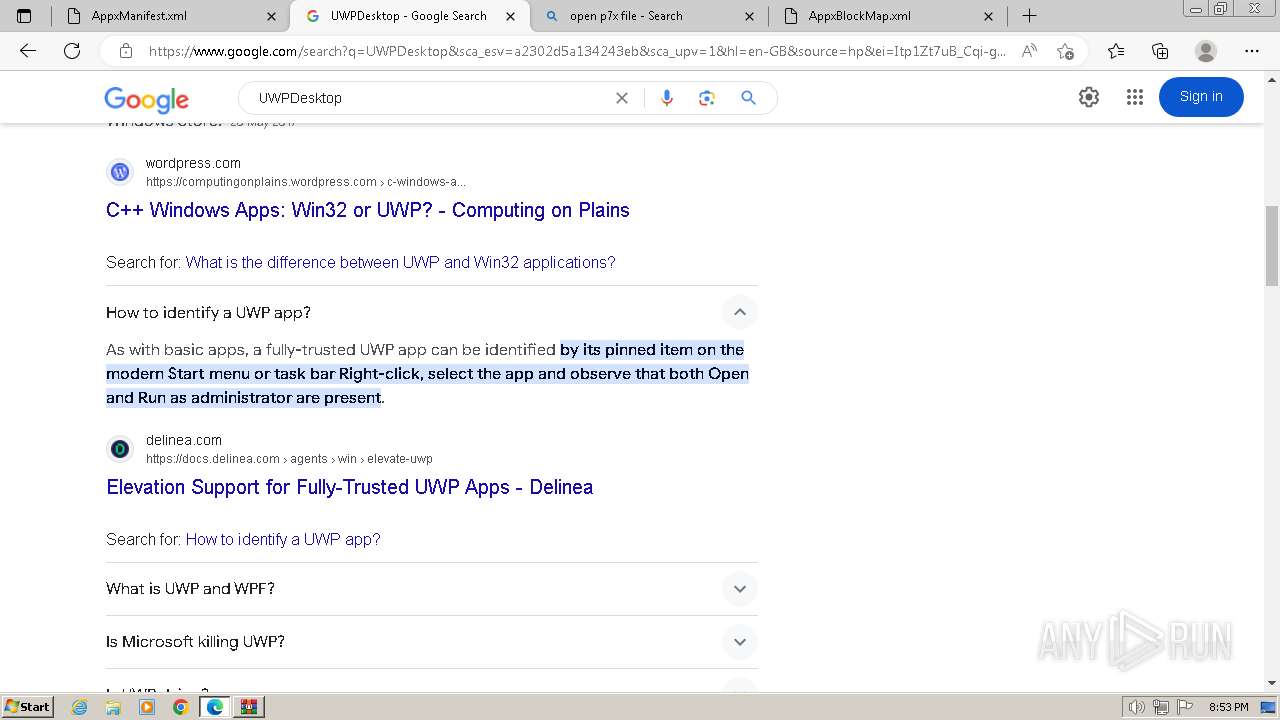Close the AppxManifest.xml tab
The image size is (1280, 720).
pos(272,16)
